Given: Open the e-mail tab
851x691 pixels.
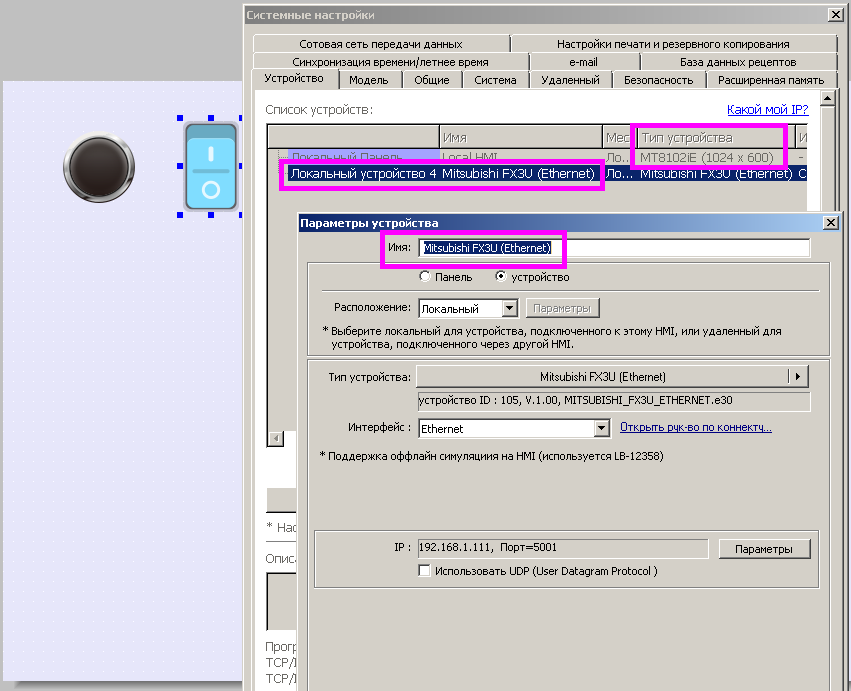Looking at the screenshot, I should (x=583, y=62).
